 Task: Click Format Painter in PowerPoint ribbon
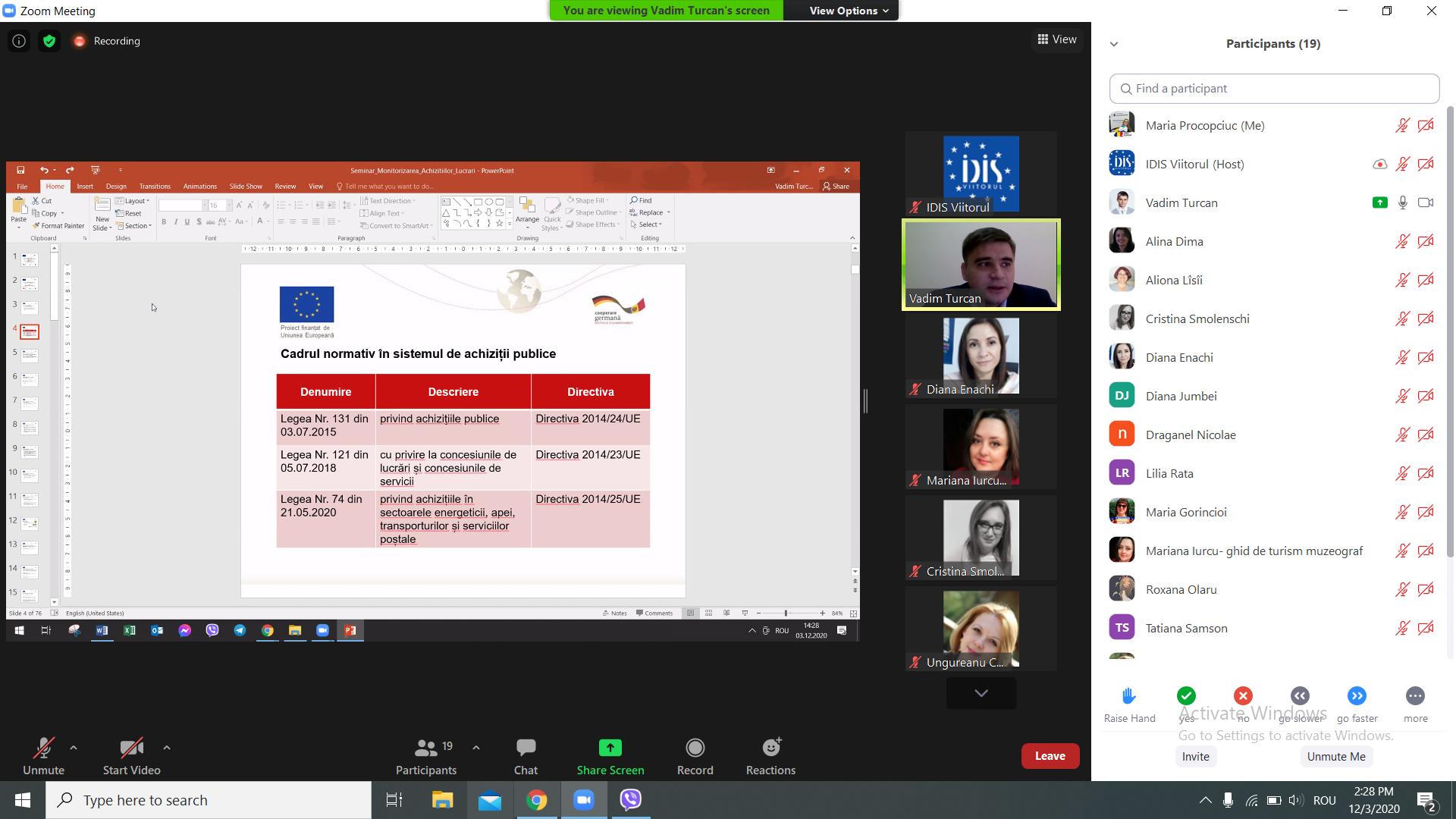point(58,226)
